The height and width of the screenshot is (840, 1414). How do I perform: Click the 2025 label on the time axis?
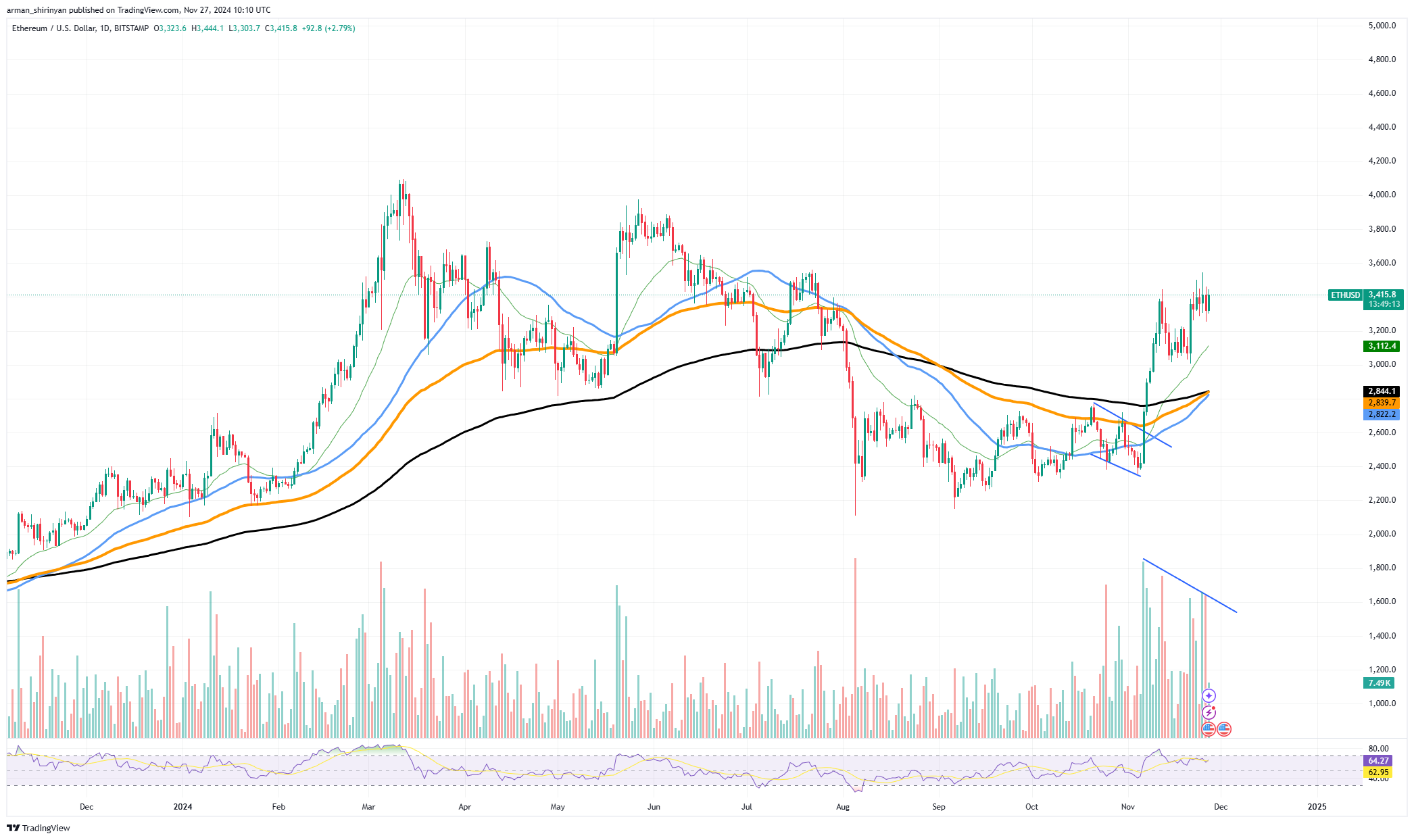pyautogui.click(x=1317, y=806)
